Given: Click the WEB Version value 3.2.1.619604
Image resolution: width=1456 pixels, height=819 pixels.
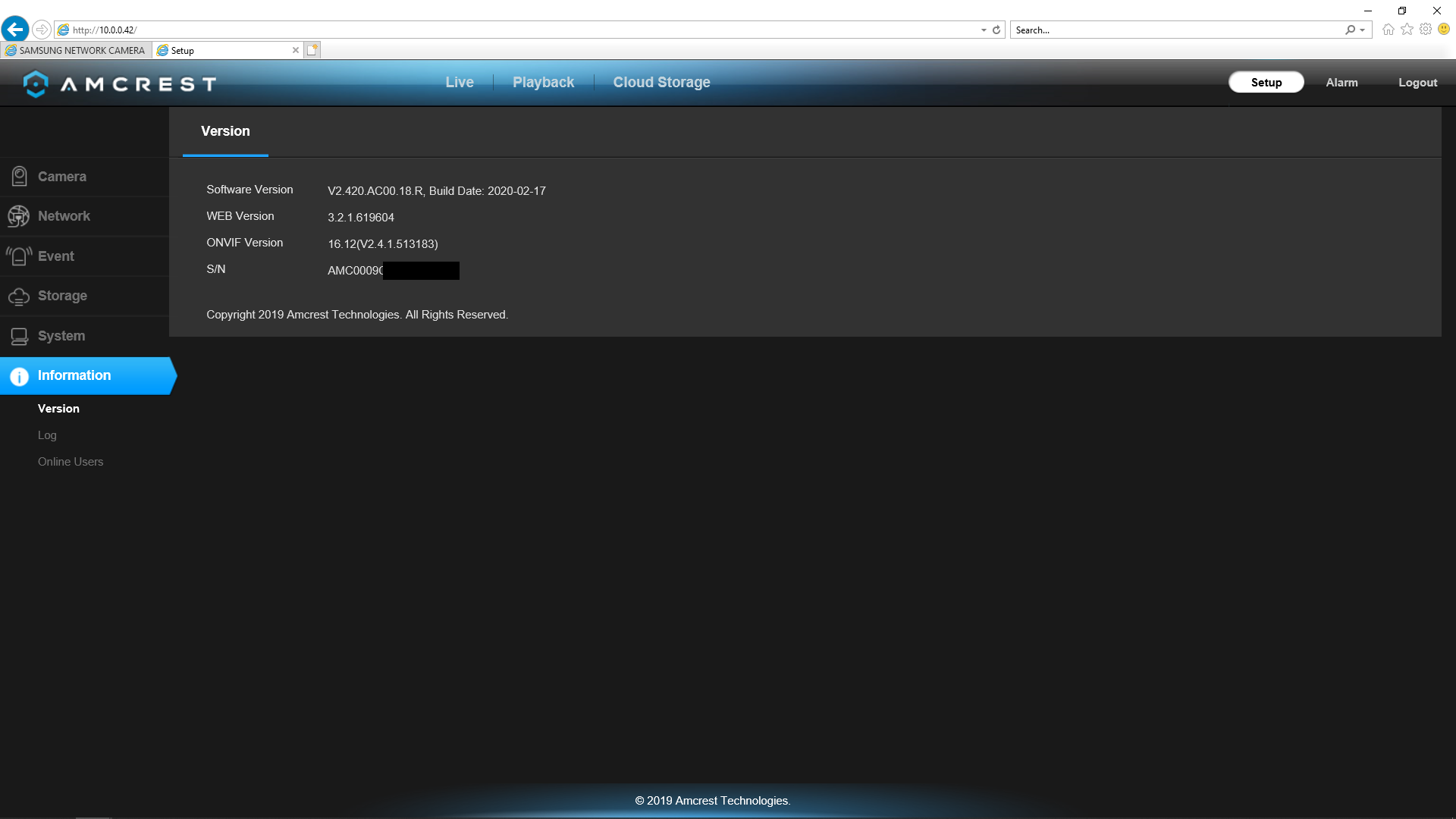Looking at the screenshot, I should coord(361,218).
